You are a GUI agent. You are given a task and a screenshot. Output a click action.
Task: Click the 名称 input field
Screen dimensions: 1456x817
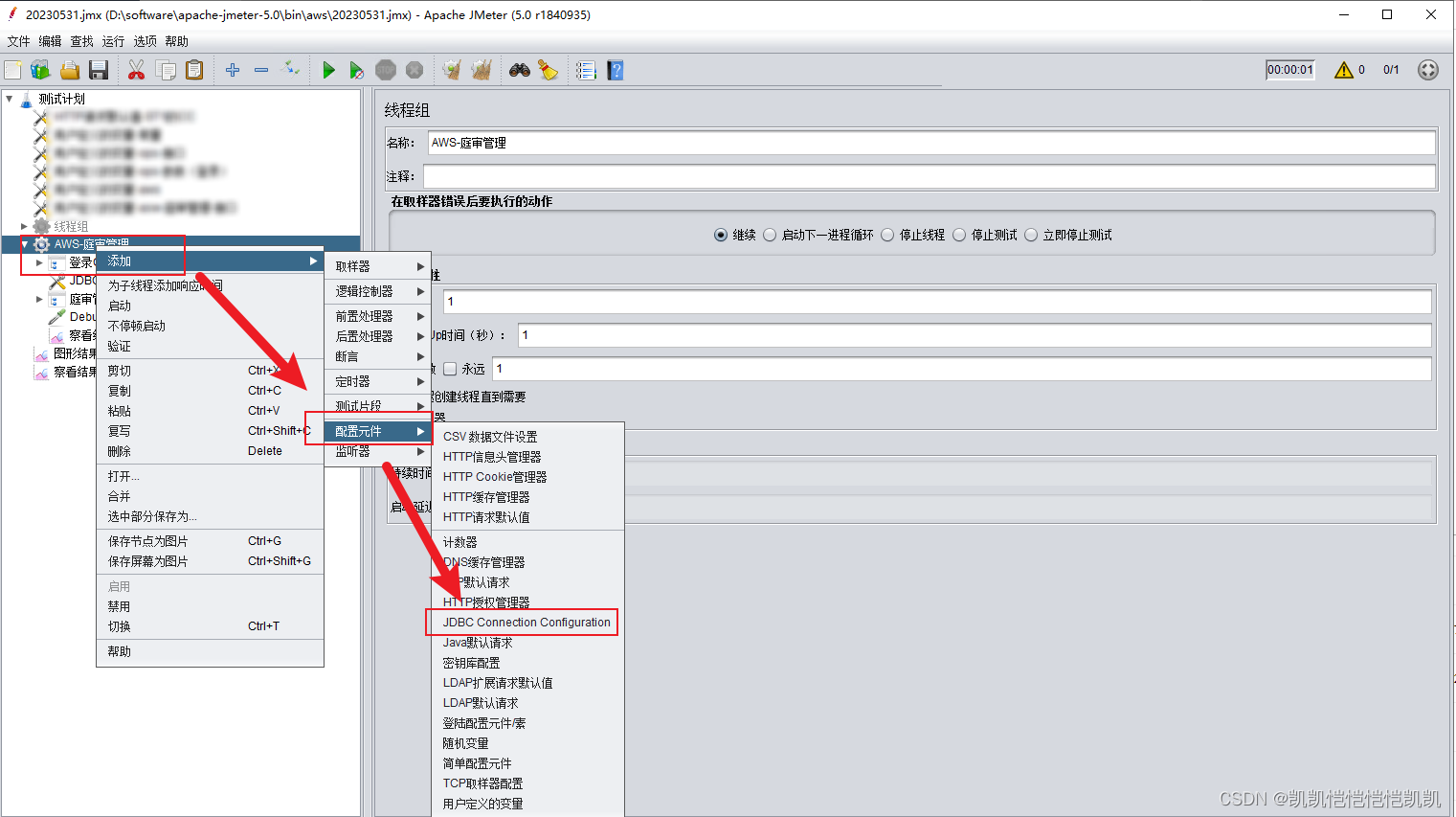tap(931, 143)
